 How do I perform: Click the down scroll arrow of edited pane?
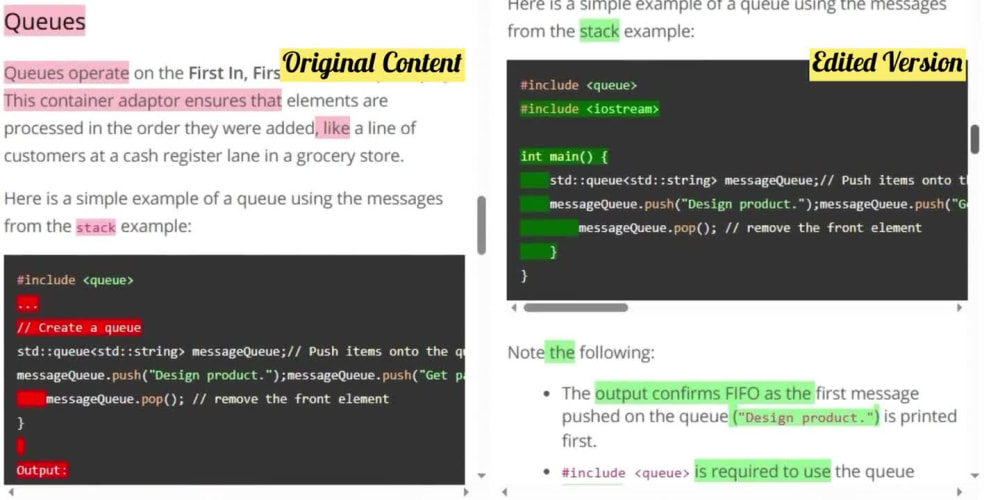(974, 475)
